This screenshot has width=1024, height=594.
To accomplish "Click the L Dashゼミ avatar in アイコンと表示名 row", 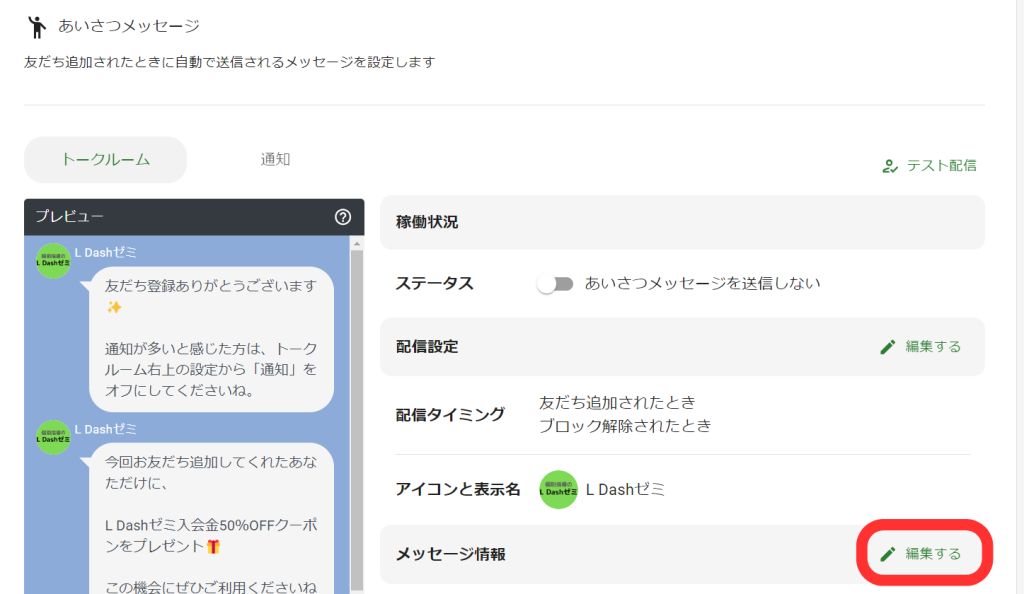I will coord(558,491).
